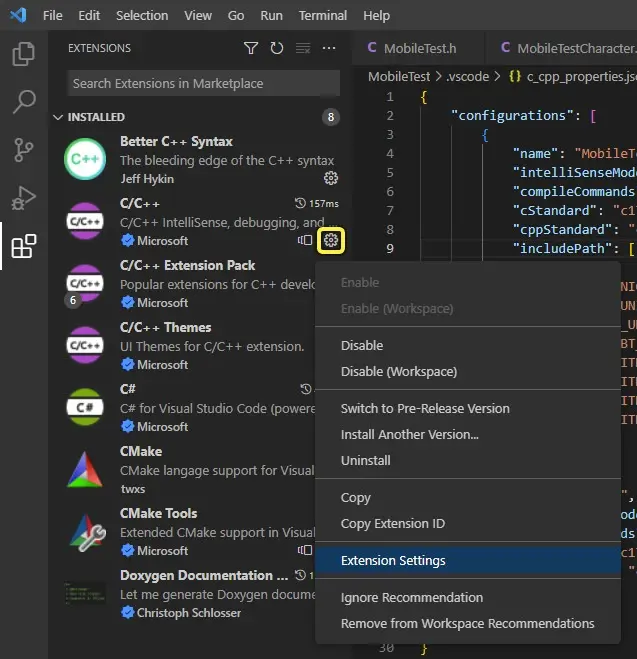The image size is (637, 659).
Task: Click MobileTest in the breadcrumb
Action: tap(399, 76)
